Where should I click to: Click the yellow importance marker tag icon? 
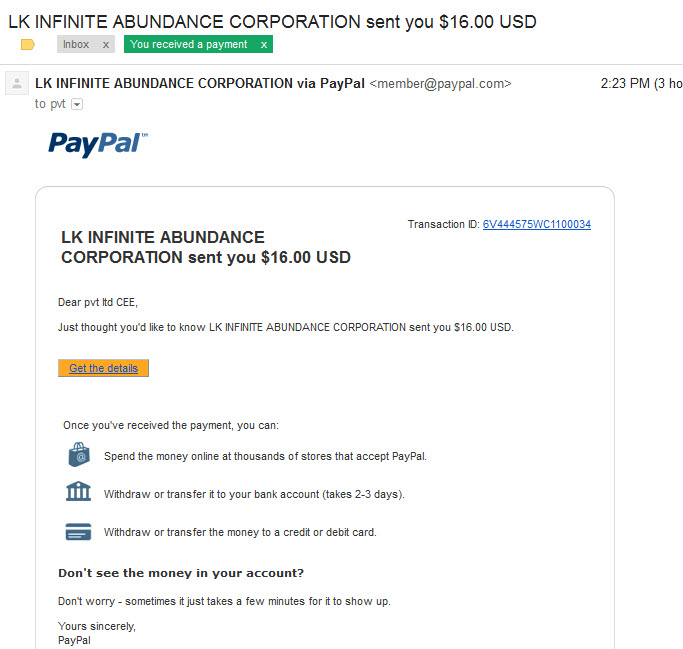point(27,44)
